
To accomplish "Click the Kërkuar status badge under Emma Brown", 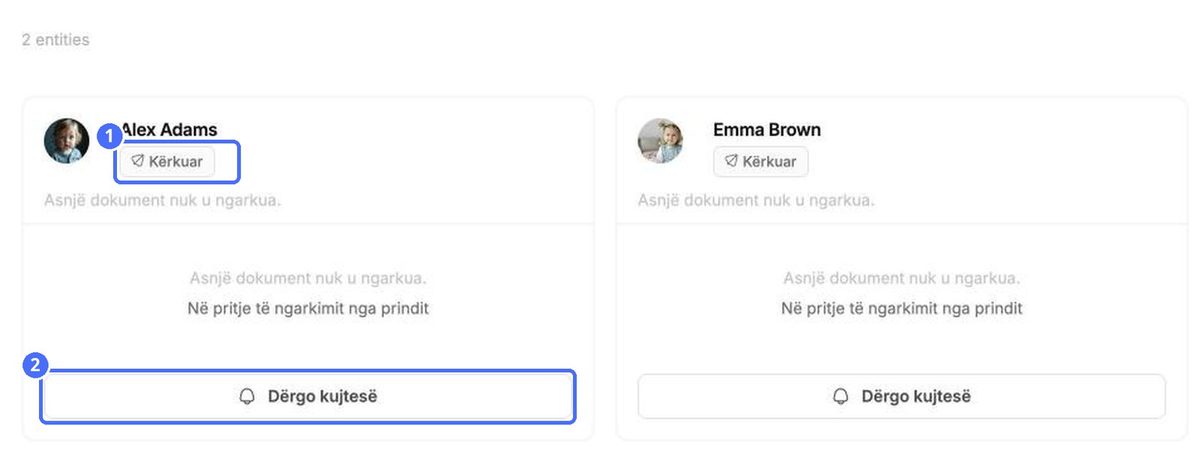I will 761,161.
